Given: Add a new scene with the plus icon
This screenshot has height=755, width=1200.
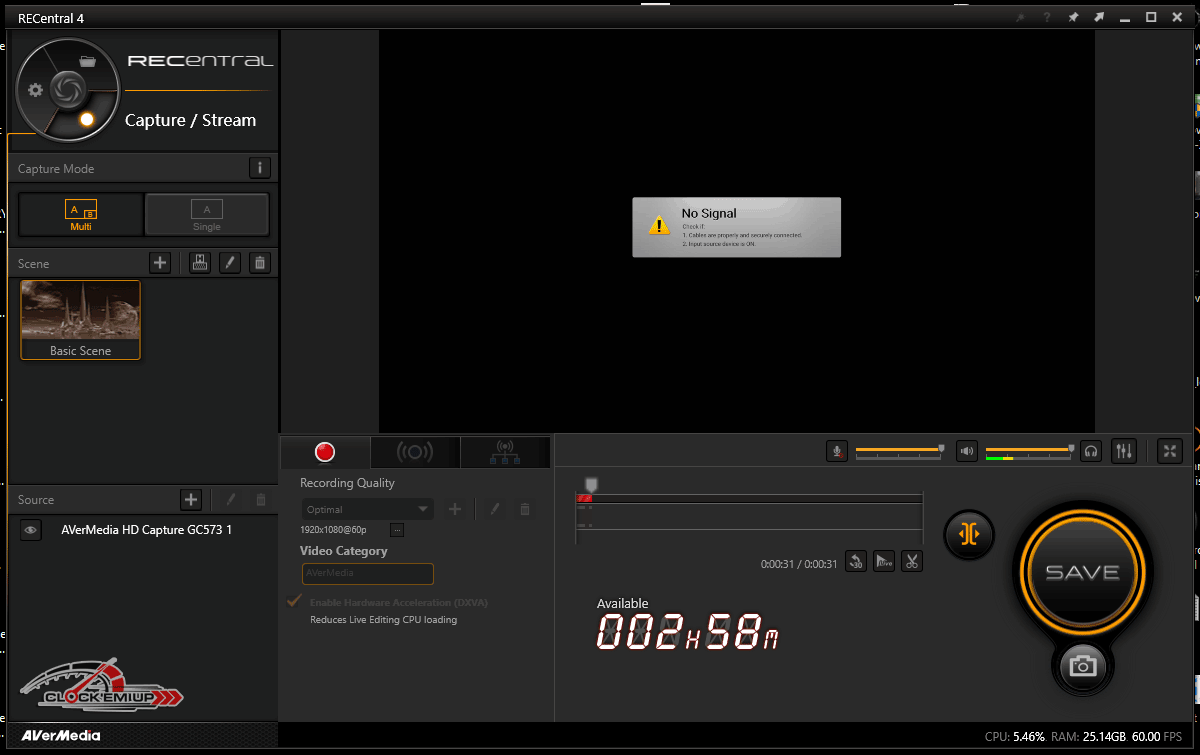Looking at the screenshot, I should [160, 263].
